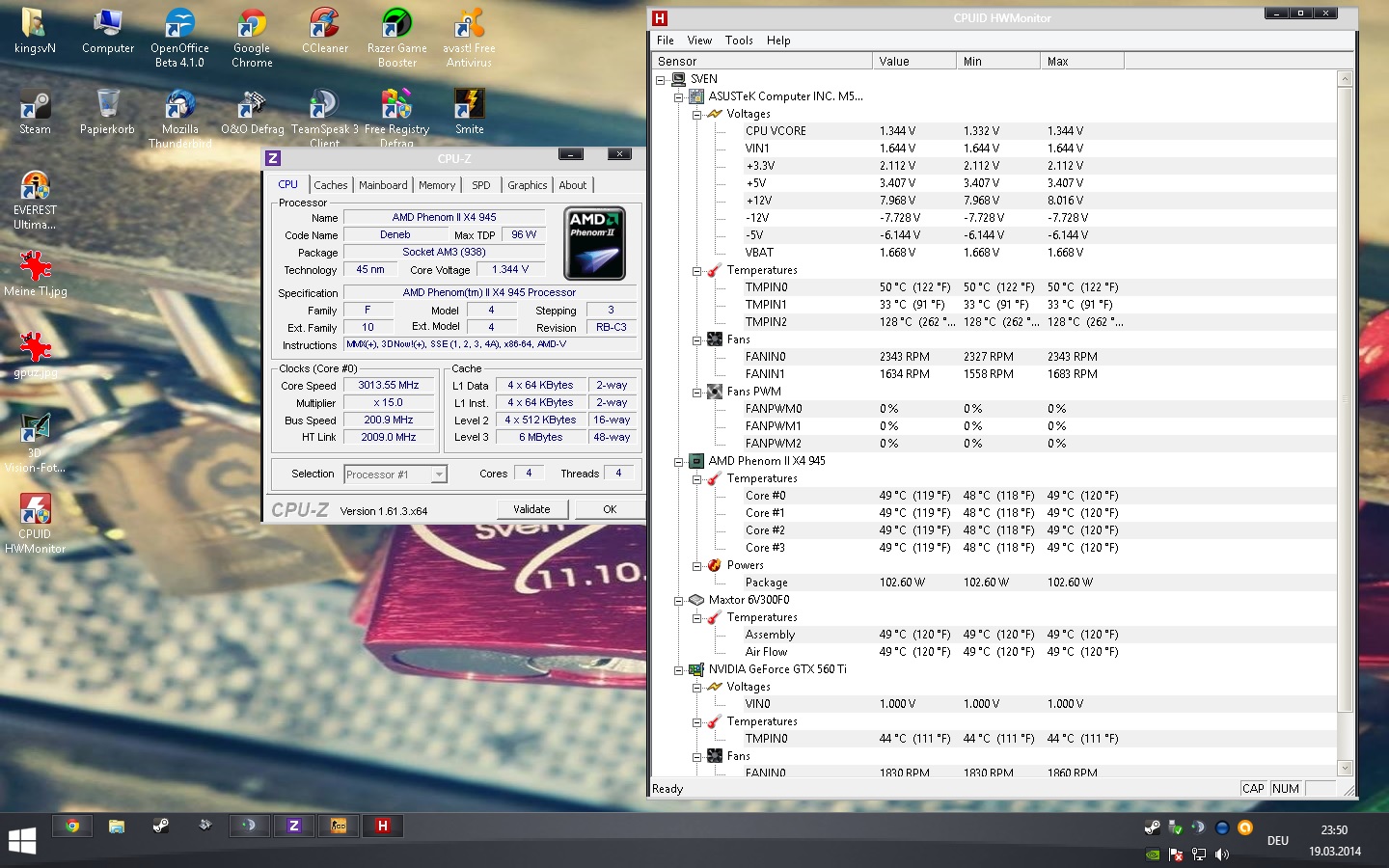This screenshot has width=1389, height=868.
Task: Open the HWMonitor Help menu
Action: click(778, 41)
